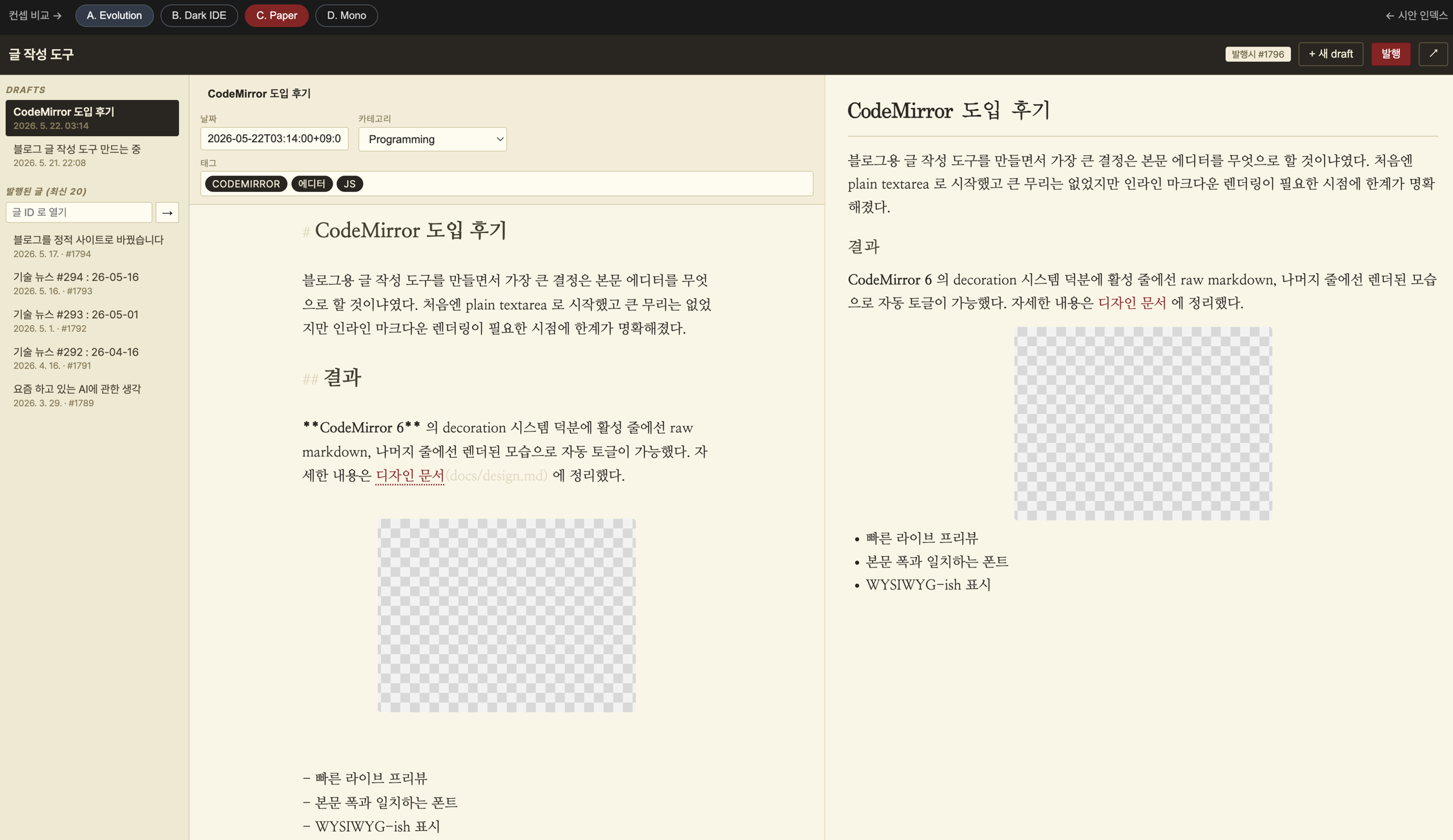The height and width of the screenshot is (840, 1453).
Task: Click the (docs/design.md) link URL text
Action: pyautogui.click(x=496, y=476)
